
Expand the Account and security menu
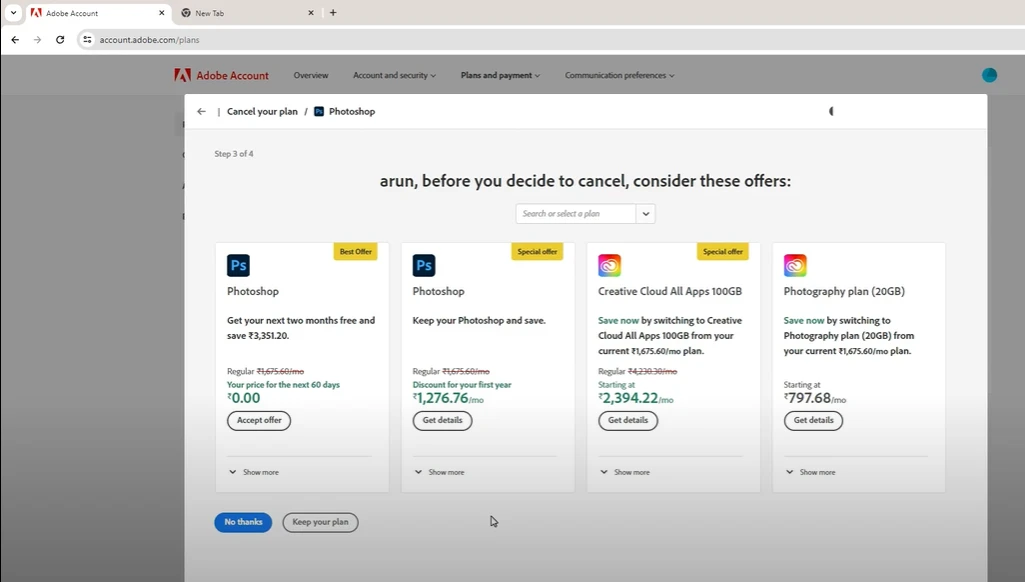[394, 75]
